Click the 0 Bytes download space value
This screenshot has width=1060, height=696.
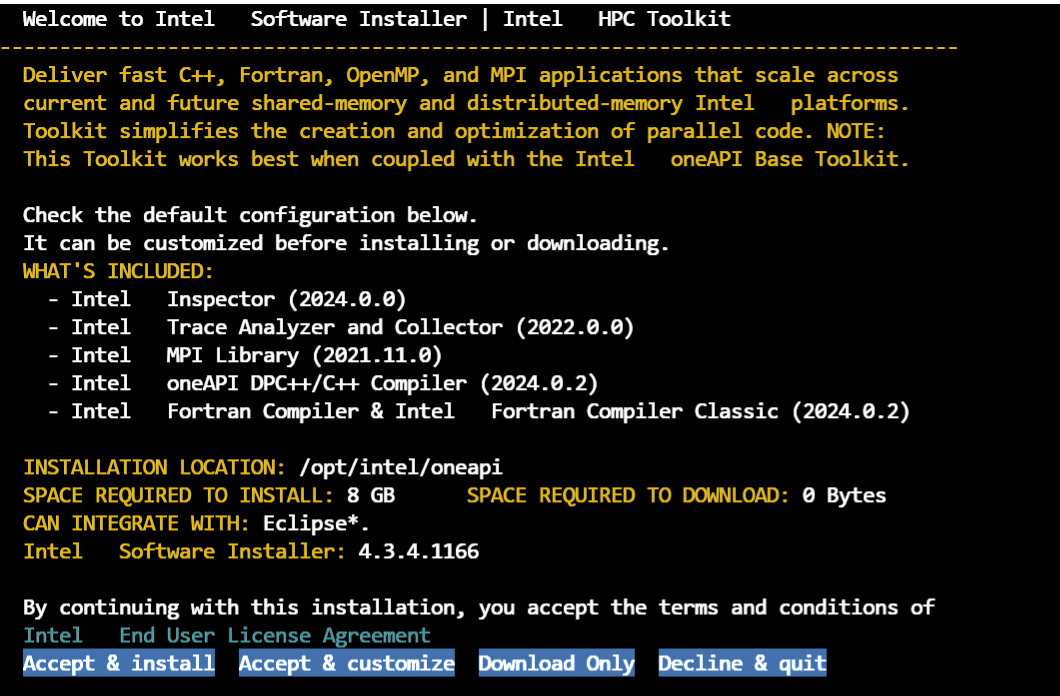(844, 495)
